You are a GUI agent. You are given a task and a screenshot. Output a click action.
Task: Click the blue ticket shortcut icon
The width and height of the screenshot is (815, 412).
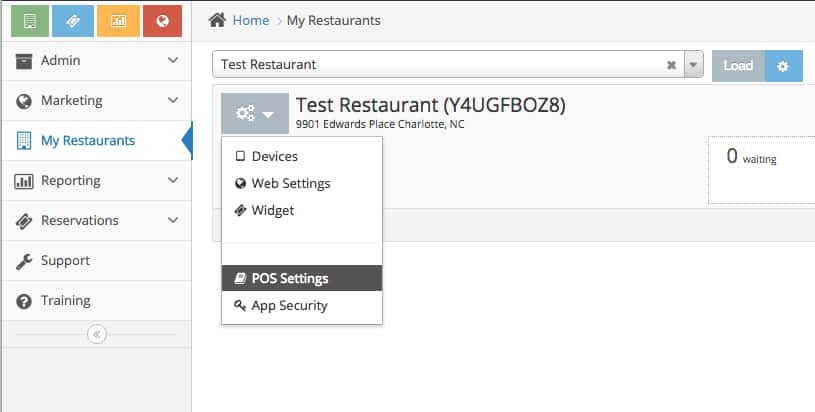[74, 21]
